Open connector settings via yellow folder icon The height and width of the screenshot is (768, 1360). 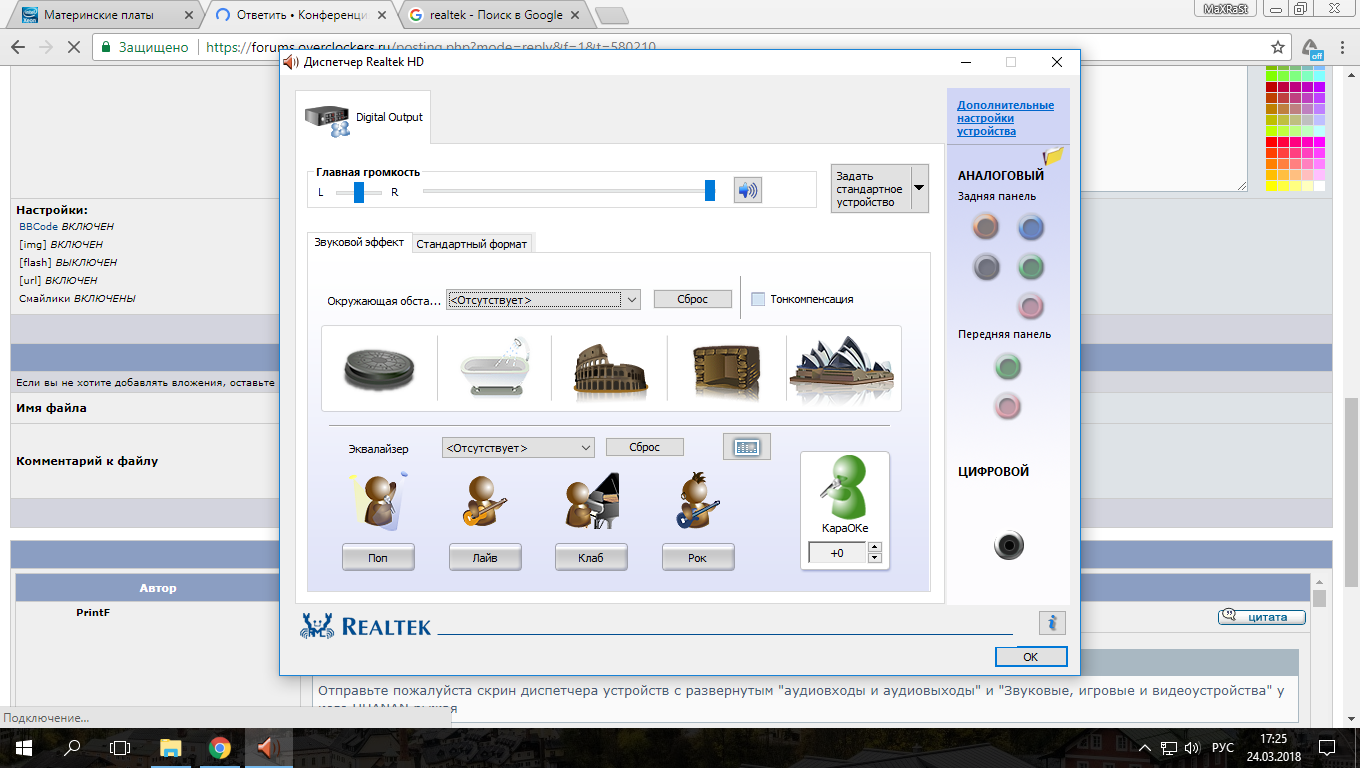1053,155
